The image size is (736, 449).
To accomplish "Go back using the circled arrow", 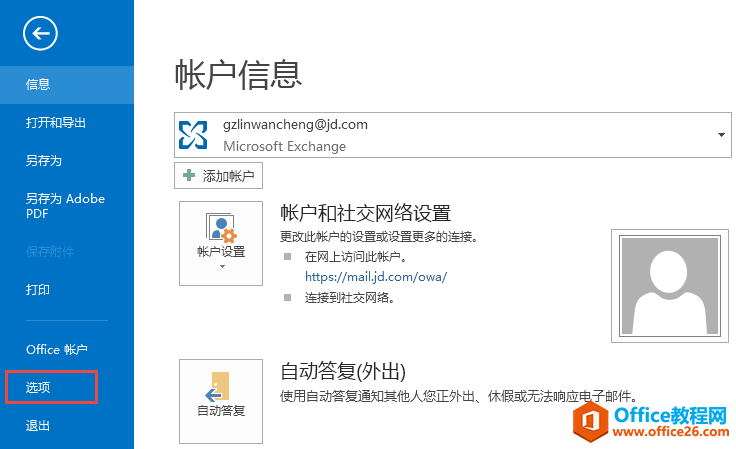I will click(40, 33).
